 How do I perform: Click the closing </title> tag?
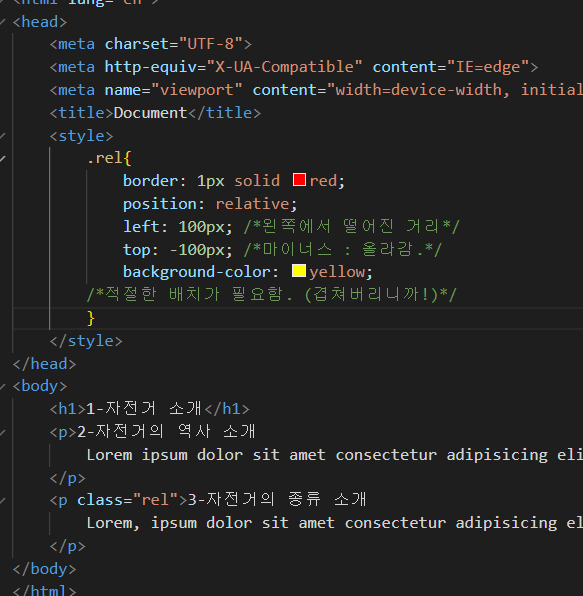(224, 113)
